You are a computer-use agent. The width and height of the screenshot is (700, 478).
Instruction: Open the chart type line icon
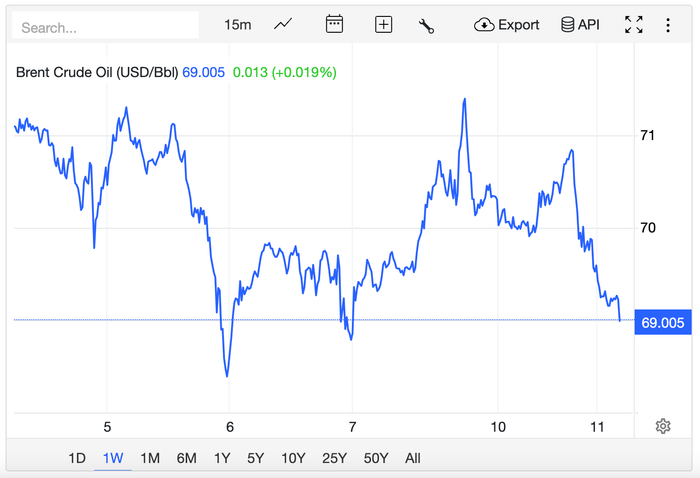(x=284, y=24)
